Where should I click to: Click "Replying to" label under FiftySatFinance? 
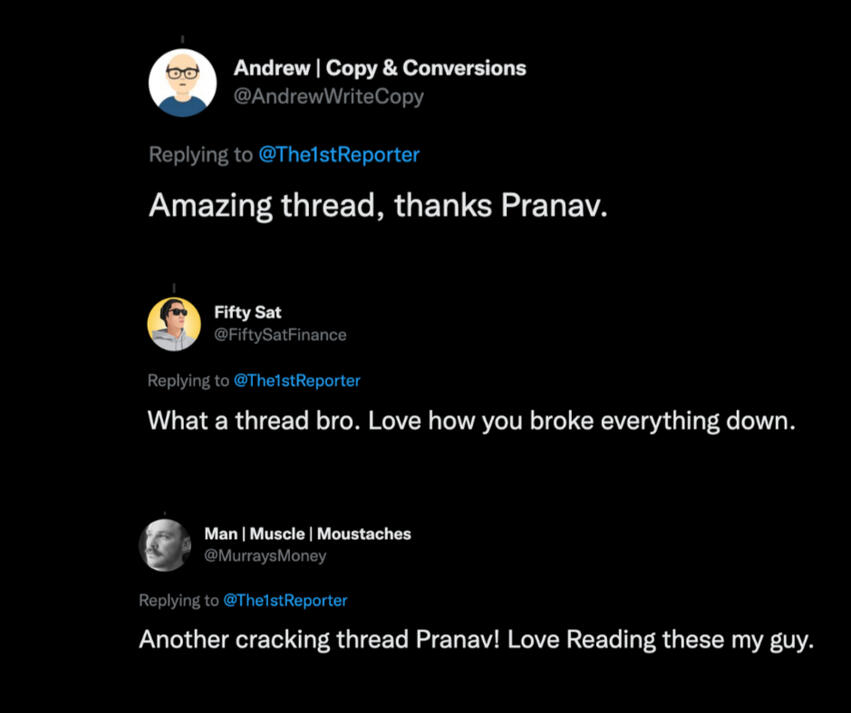[x=188, y=381]
